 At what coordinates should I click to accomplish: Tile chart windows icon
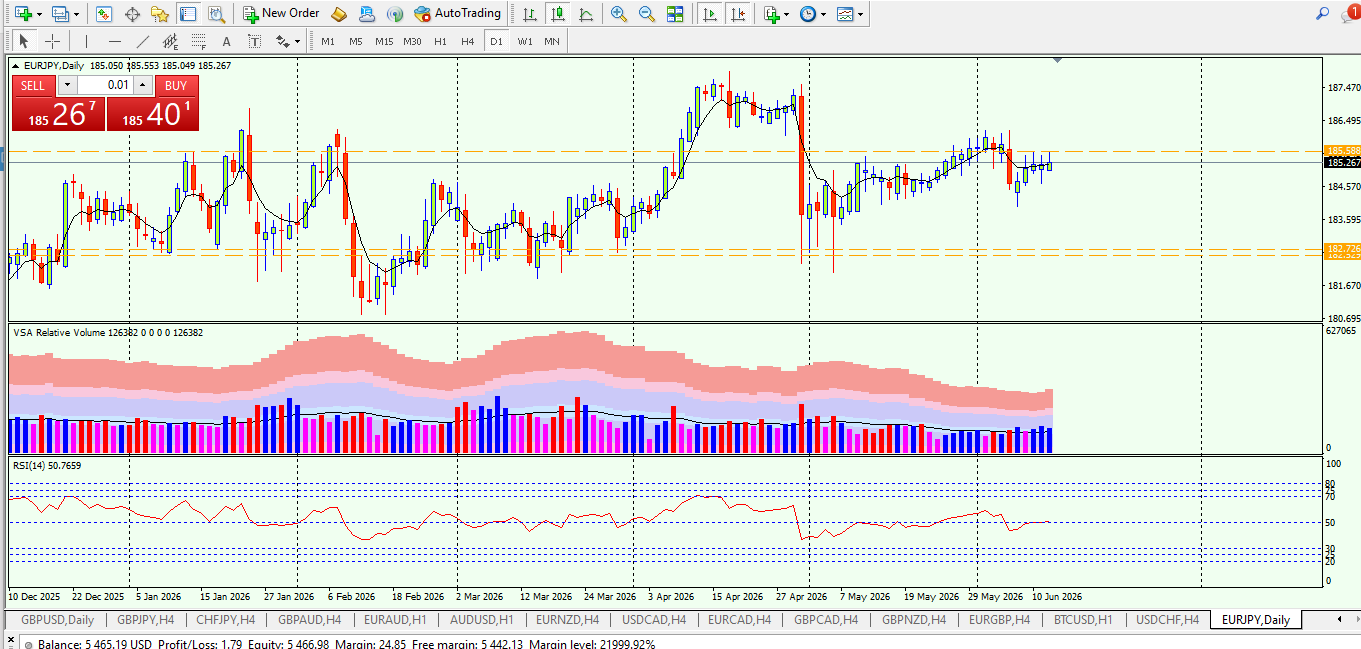point(675,13)
